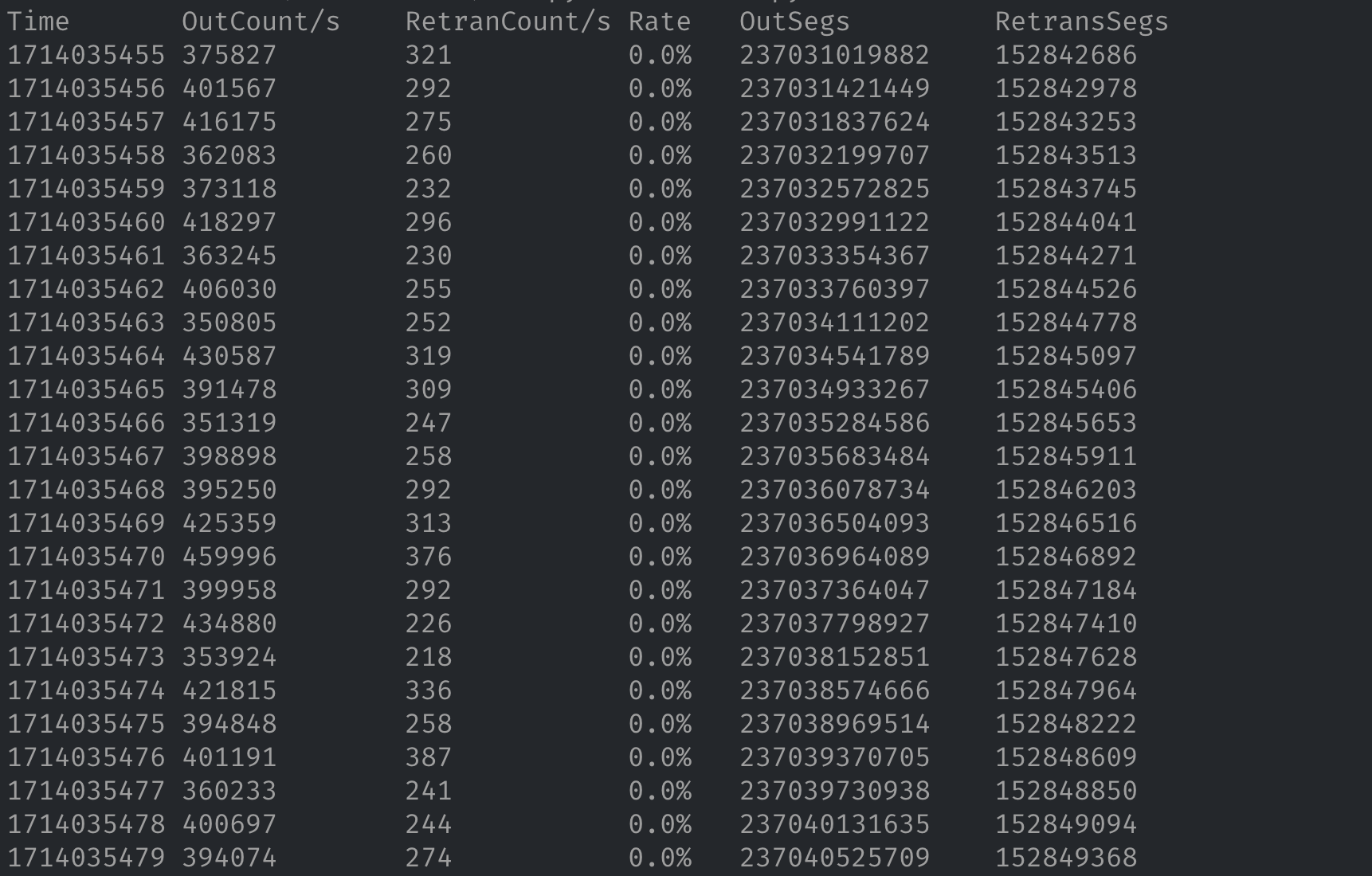
Task: Click RetranCount value 309
Action: coord(429,389)
